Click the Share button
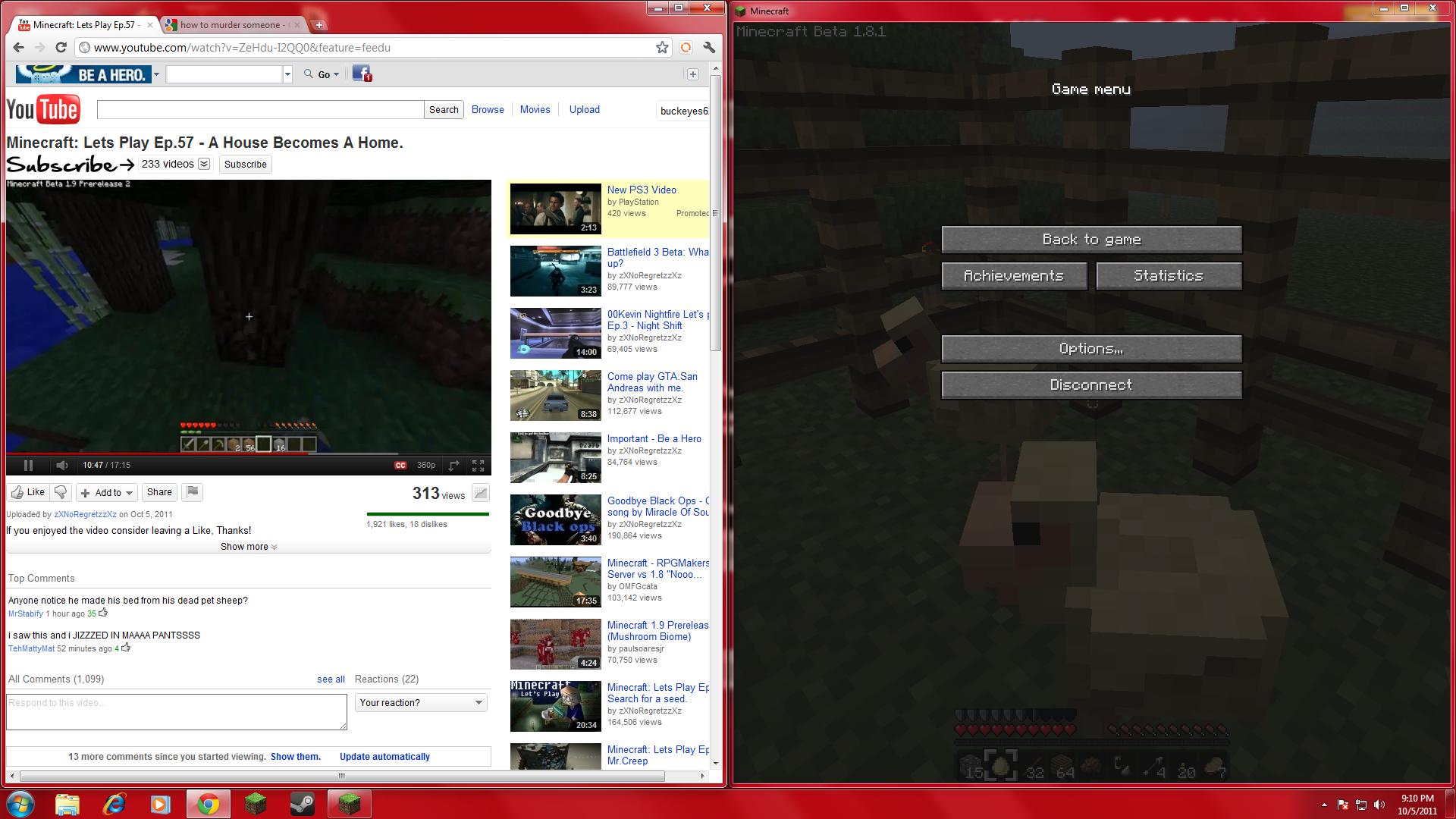The image size is (1456, 819). click(x=159, y=492)
